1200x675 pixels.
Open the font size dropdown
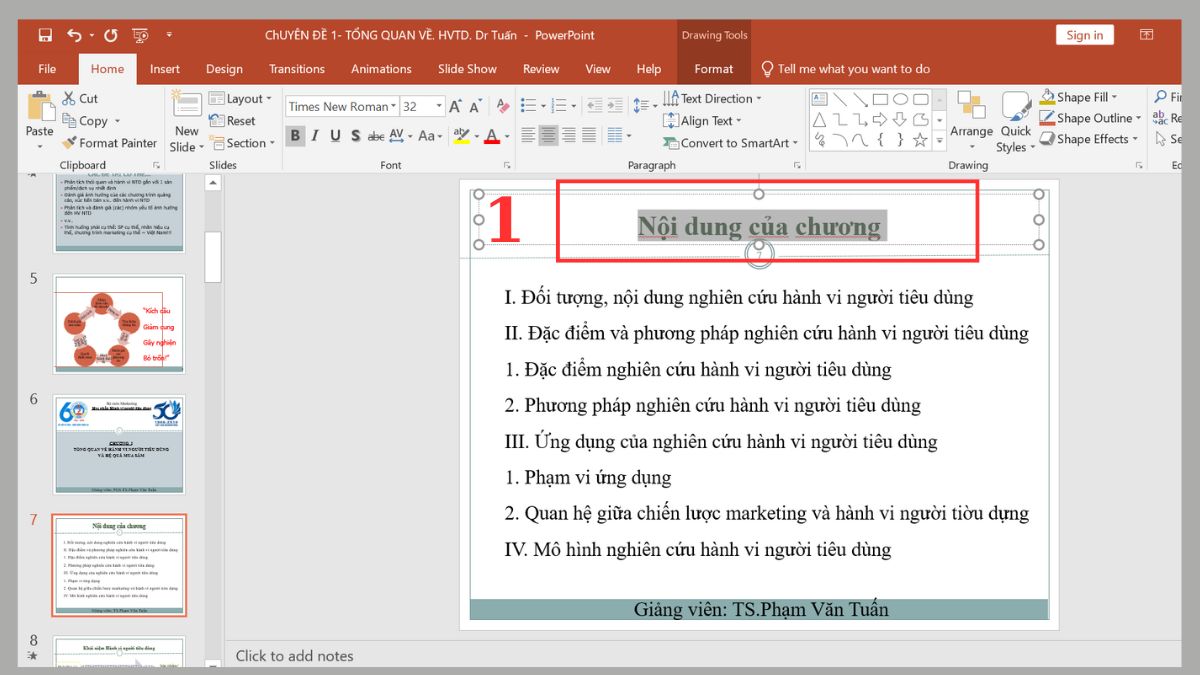pos(439,105)
